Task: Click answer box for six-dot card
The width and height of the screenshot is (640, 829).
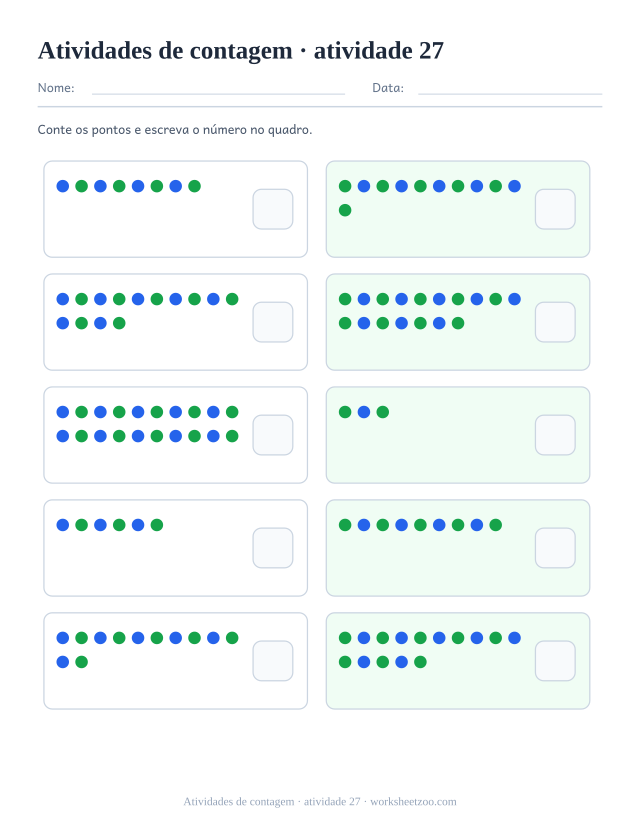Action: pos(273,548)
